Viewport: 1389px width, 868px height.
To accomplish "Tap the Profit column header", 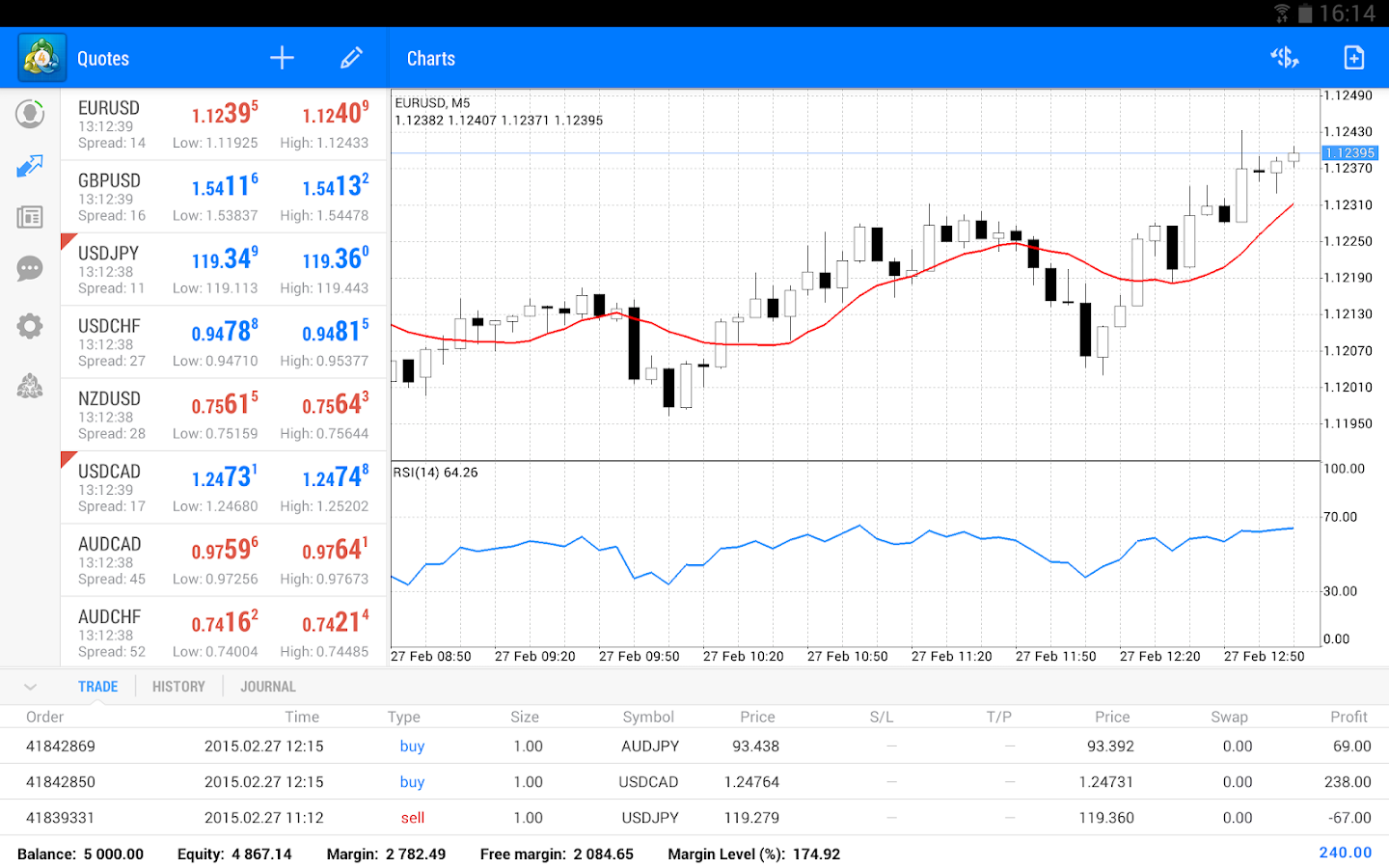I will pos(1348,717).
